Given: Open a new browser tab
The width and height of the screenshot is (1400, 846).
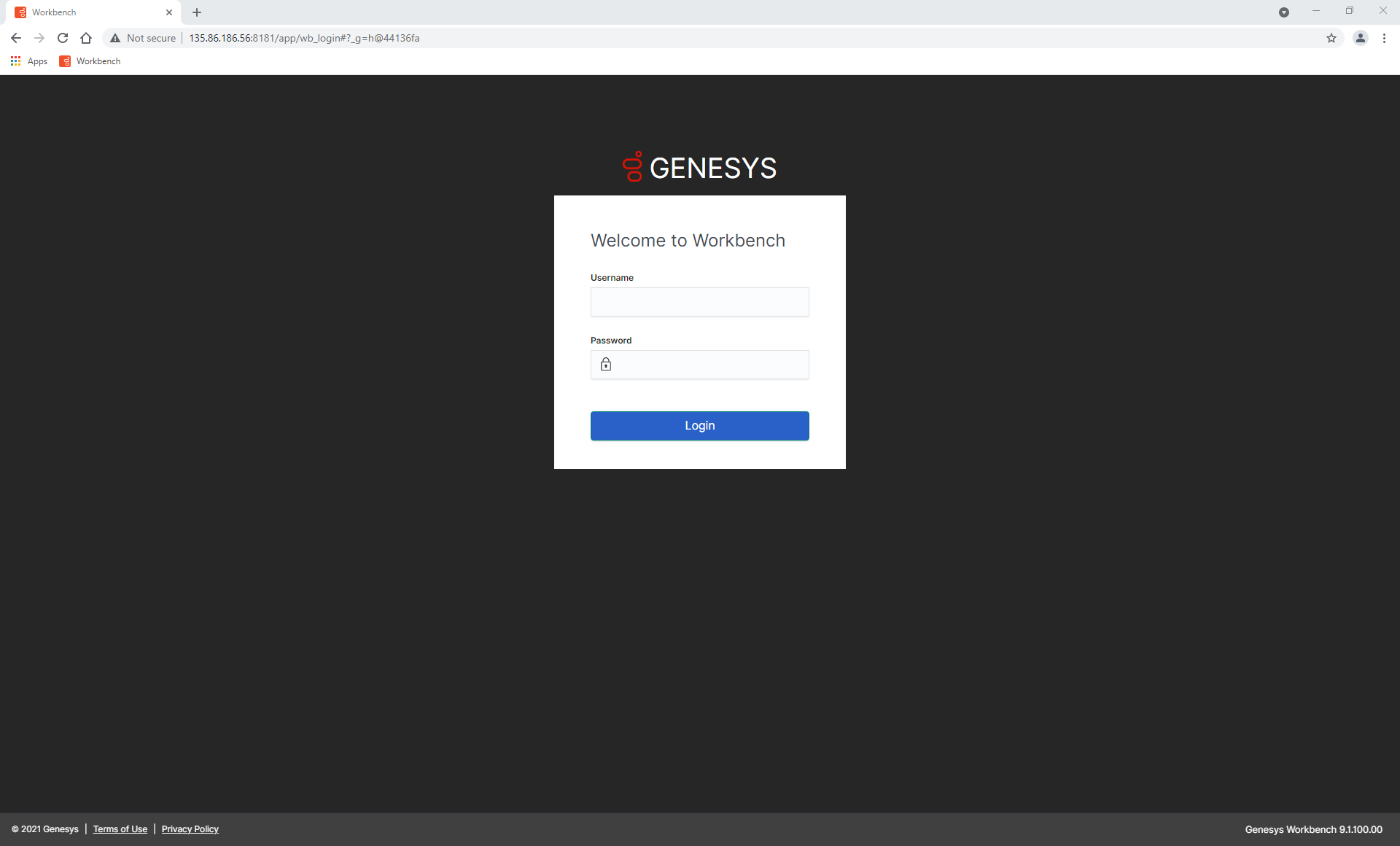Looking at the screenshot, I should click(x=196, y=12).
